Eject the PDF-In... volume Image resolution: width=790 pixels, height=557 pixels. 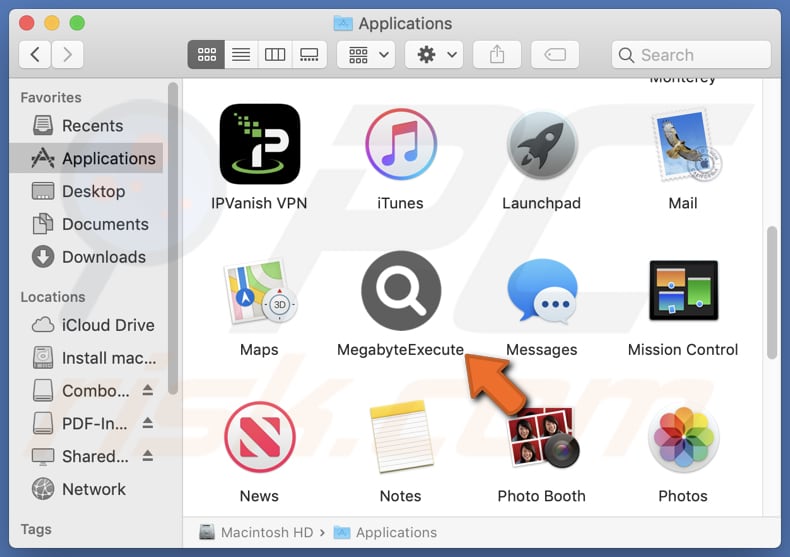click(x=147, y=423)
